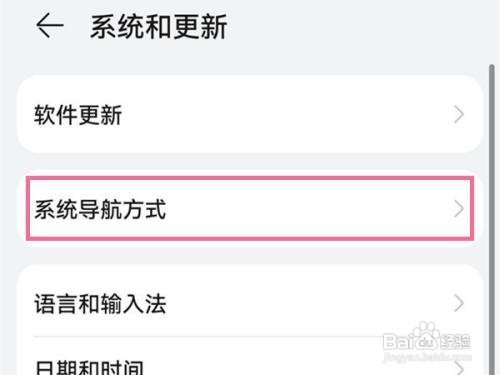This screenshot has width=500, height=375.
Task: Go back using the left arrow
Action: [49, 25]
